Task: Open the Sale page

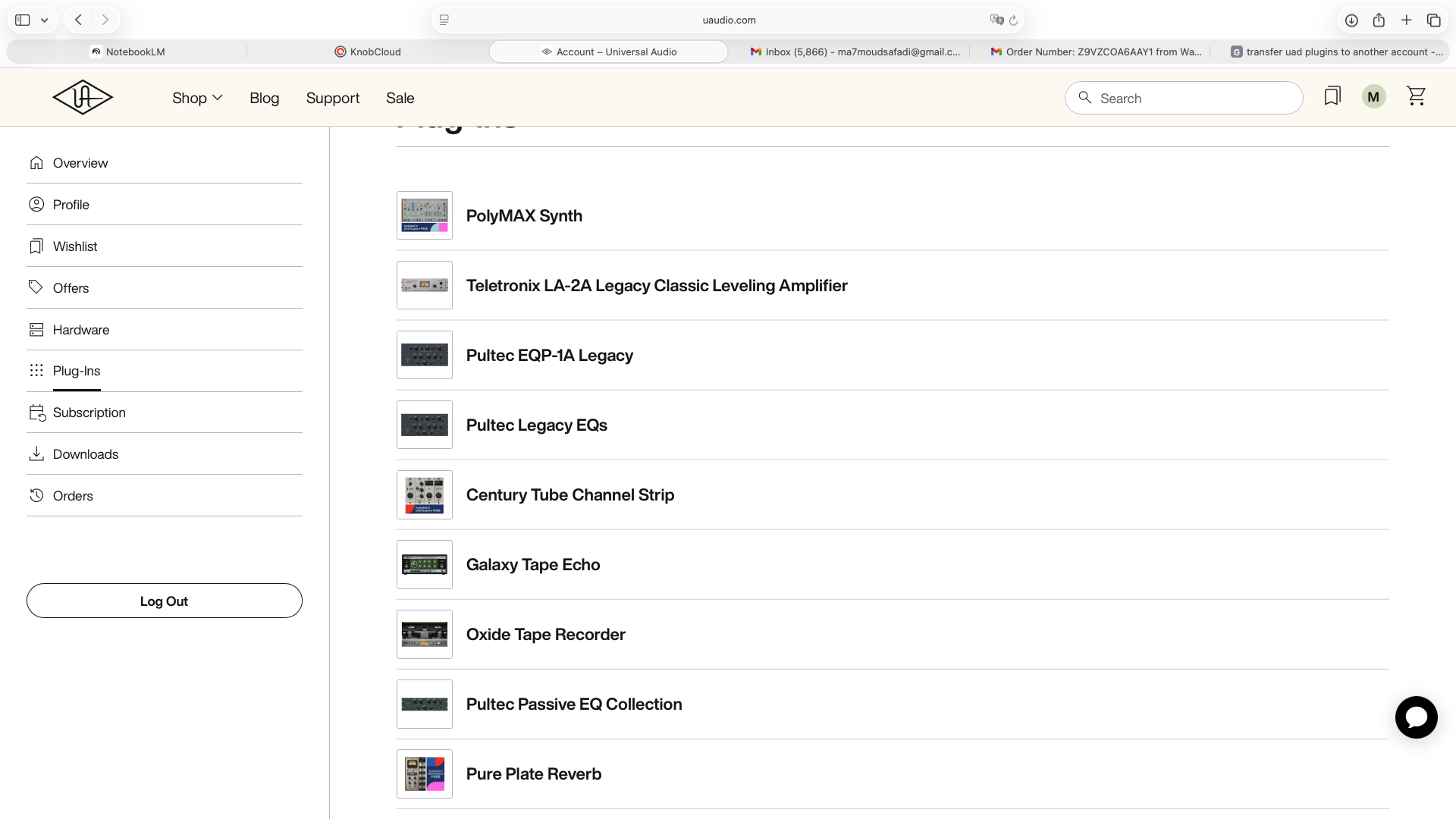Action: (400, 98)
